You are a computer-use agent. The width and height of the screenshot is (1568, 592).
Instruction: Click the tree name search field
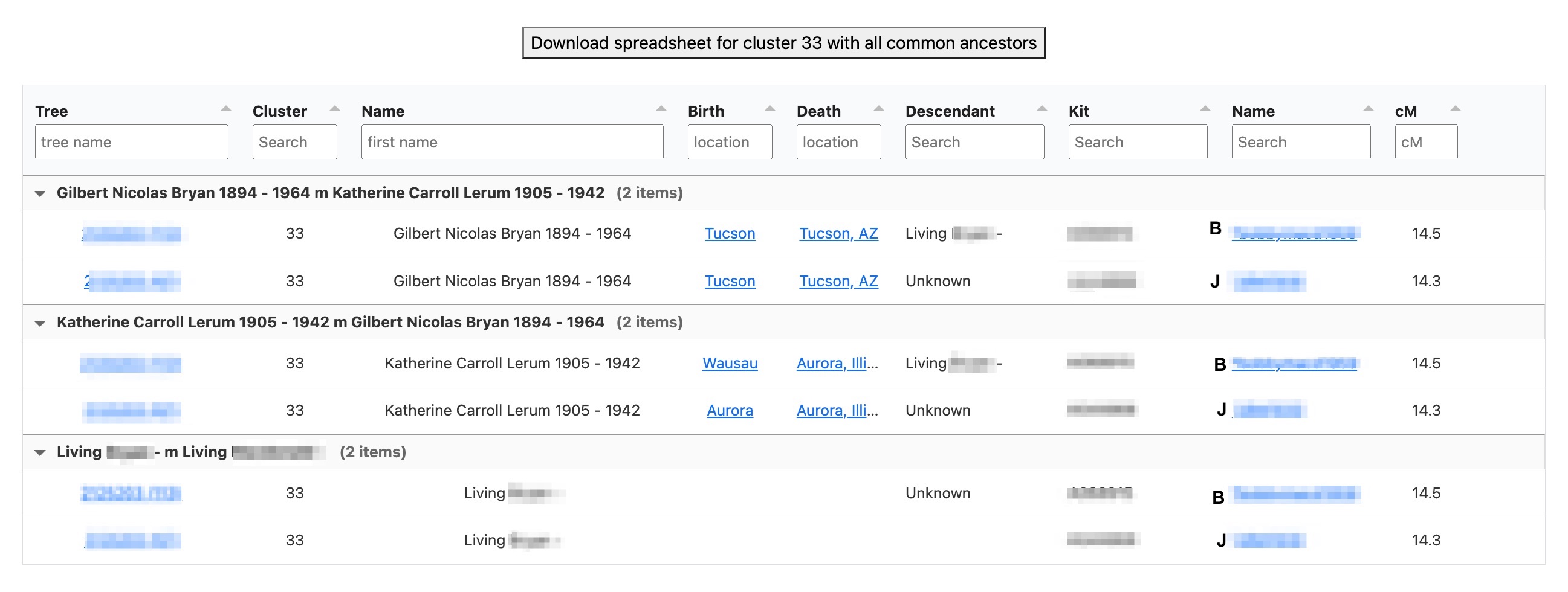[x=131, y=142]
